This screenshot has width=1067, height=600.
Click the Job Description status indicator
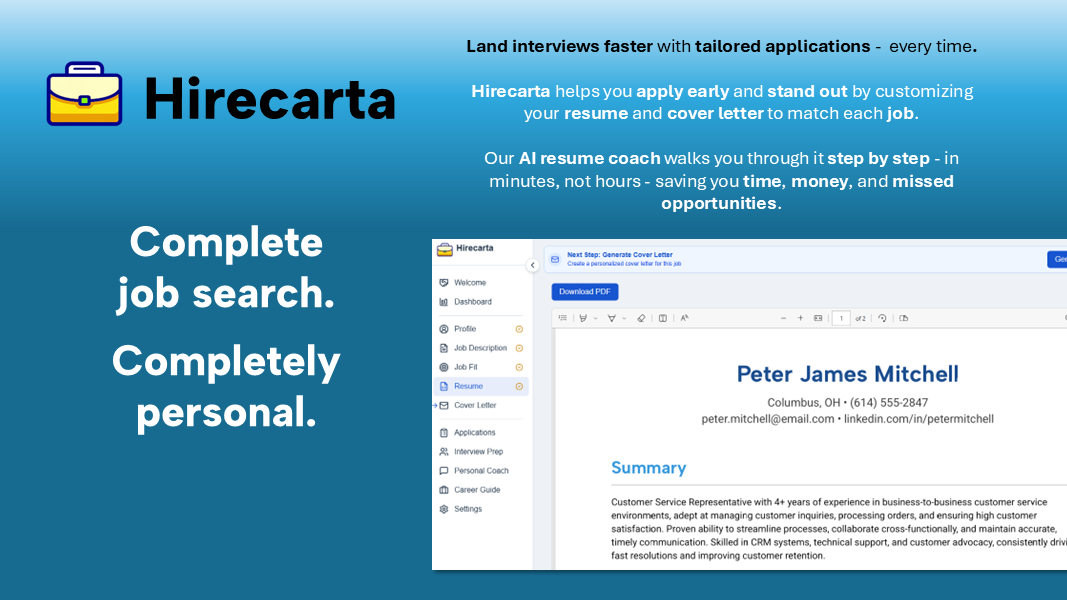point(519,348)
